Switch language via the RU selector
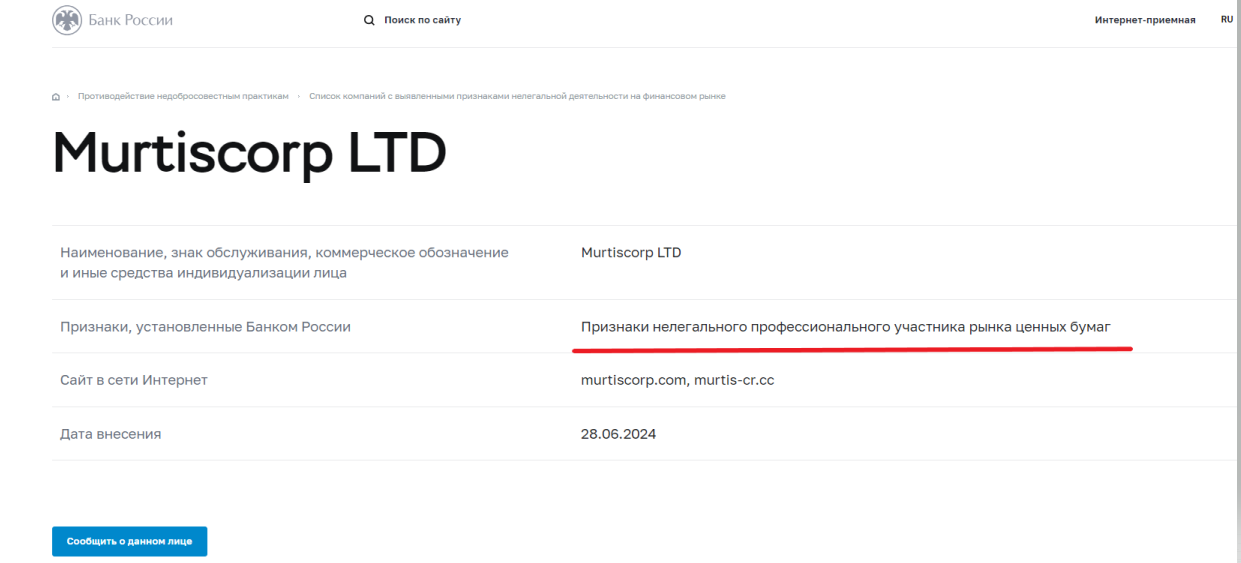The width and height of the screenshot is (1241, 563). pos(1226,19)
